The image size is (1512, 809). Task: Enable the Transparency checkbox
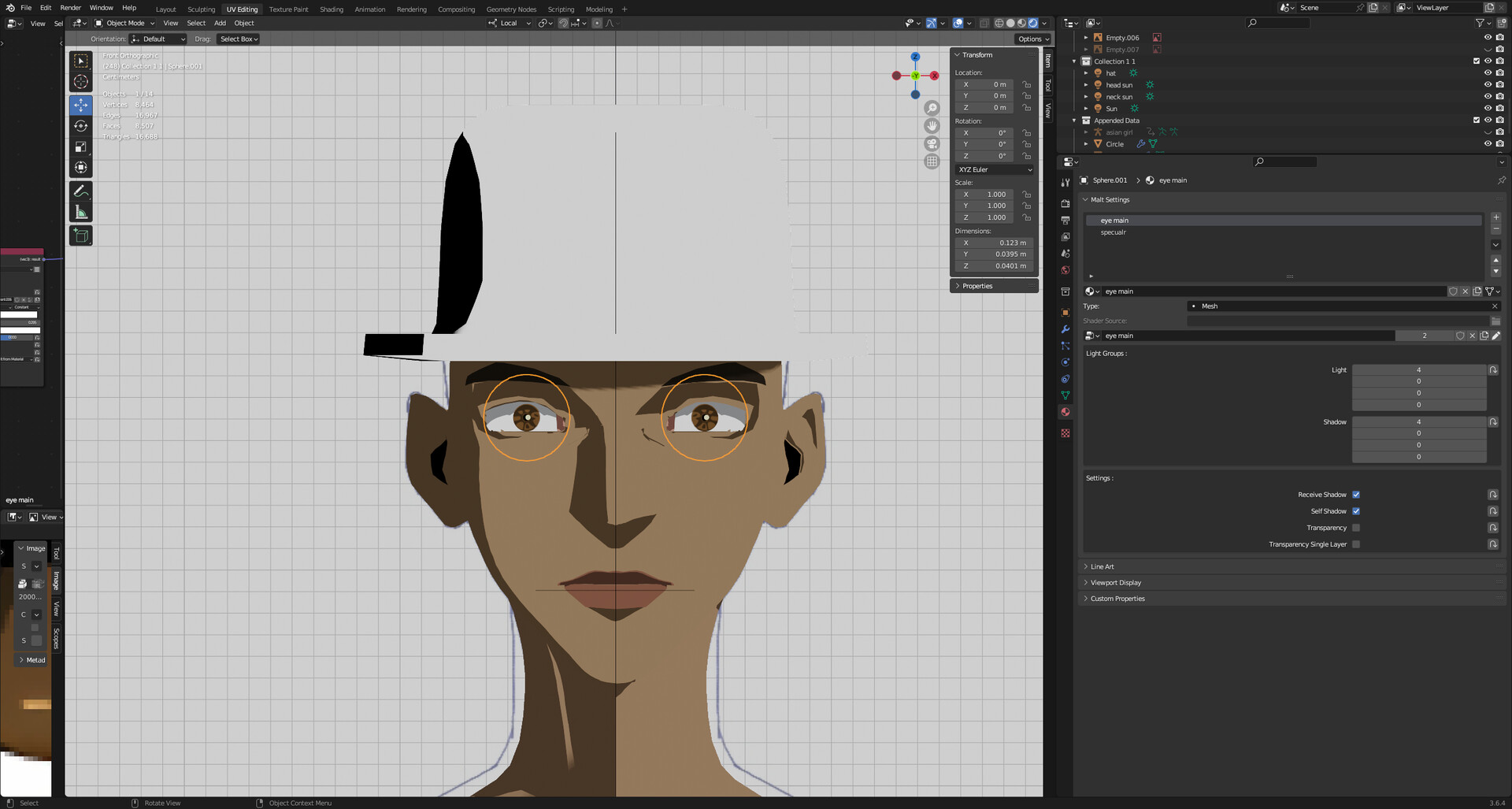click(1356, 528)
